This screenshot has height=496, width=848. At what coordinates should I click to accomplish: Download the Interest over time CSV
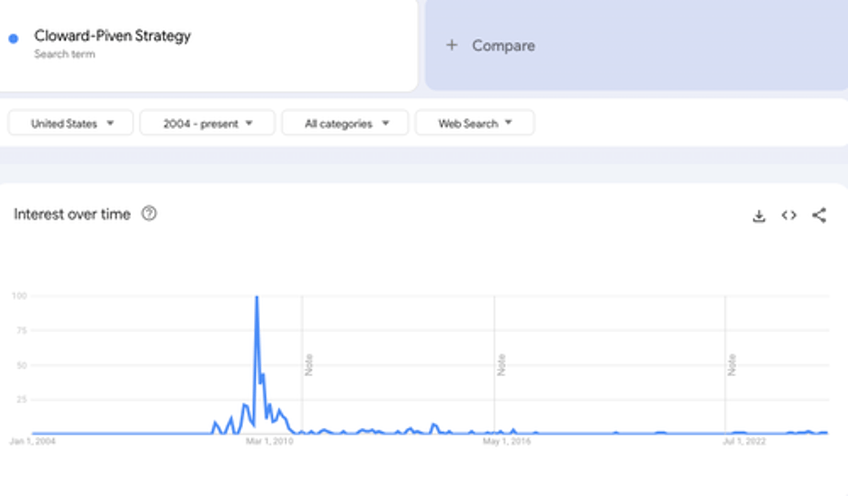tap(759, 216)
